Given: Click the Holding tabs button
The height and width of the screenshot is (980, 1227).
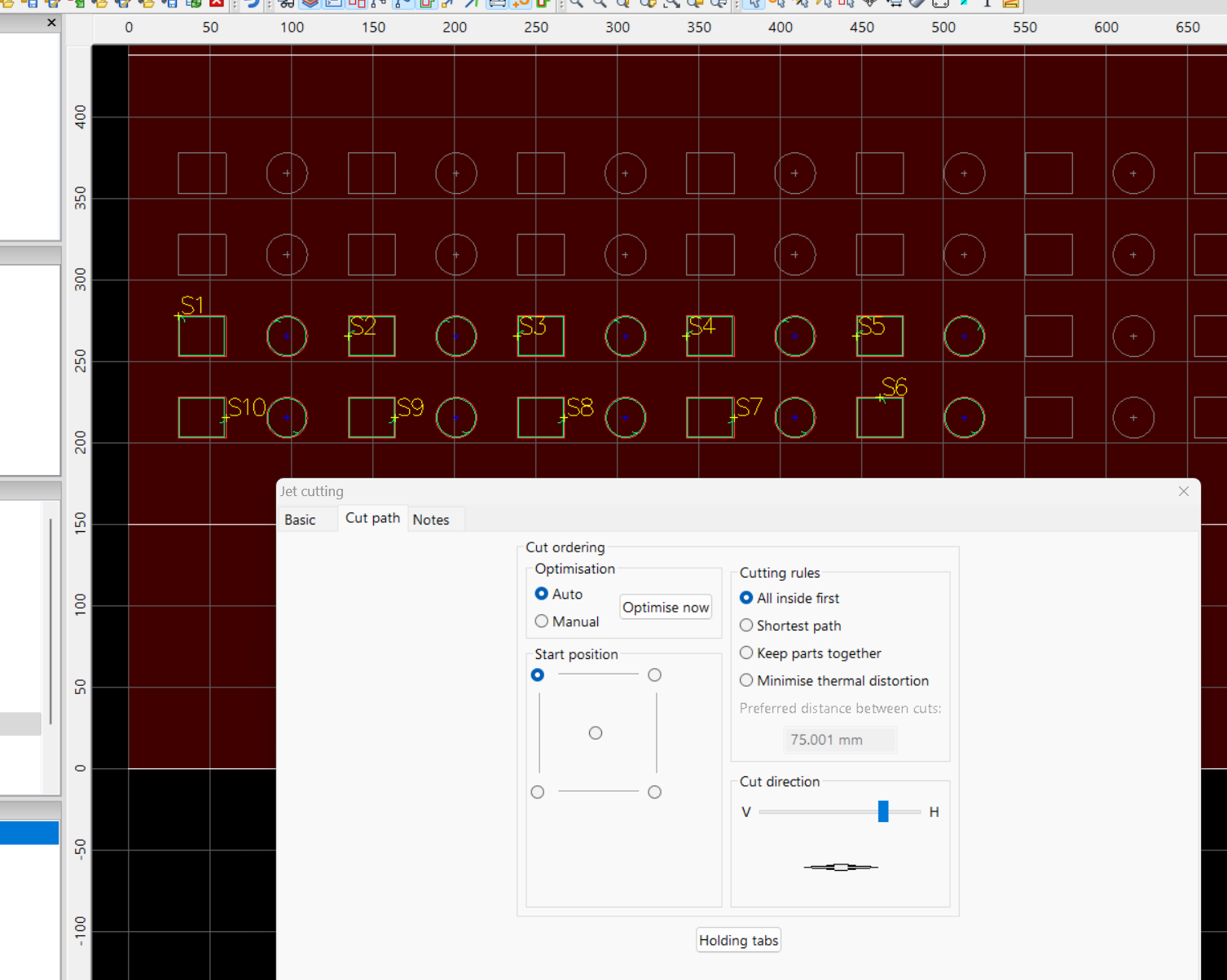Looking at the screenshot, I should (x=738, y=940).
